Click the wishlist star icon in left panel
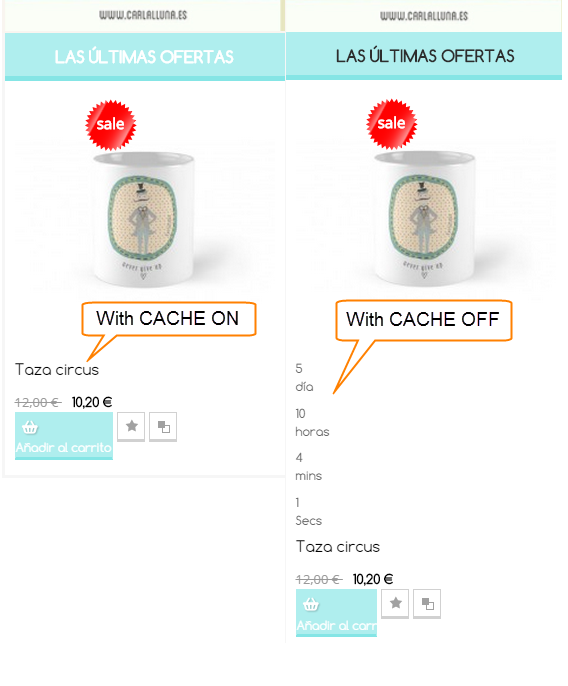This screenshot has width=568, height=686. (131, 427)
